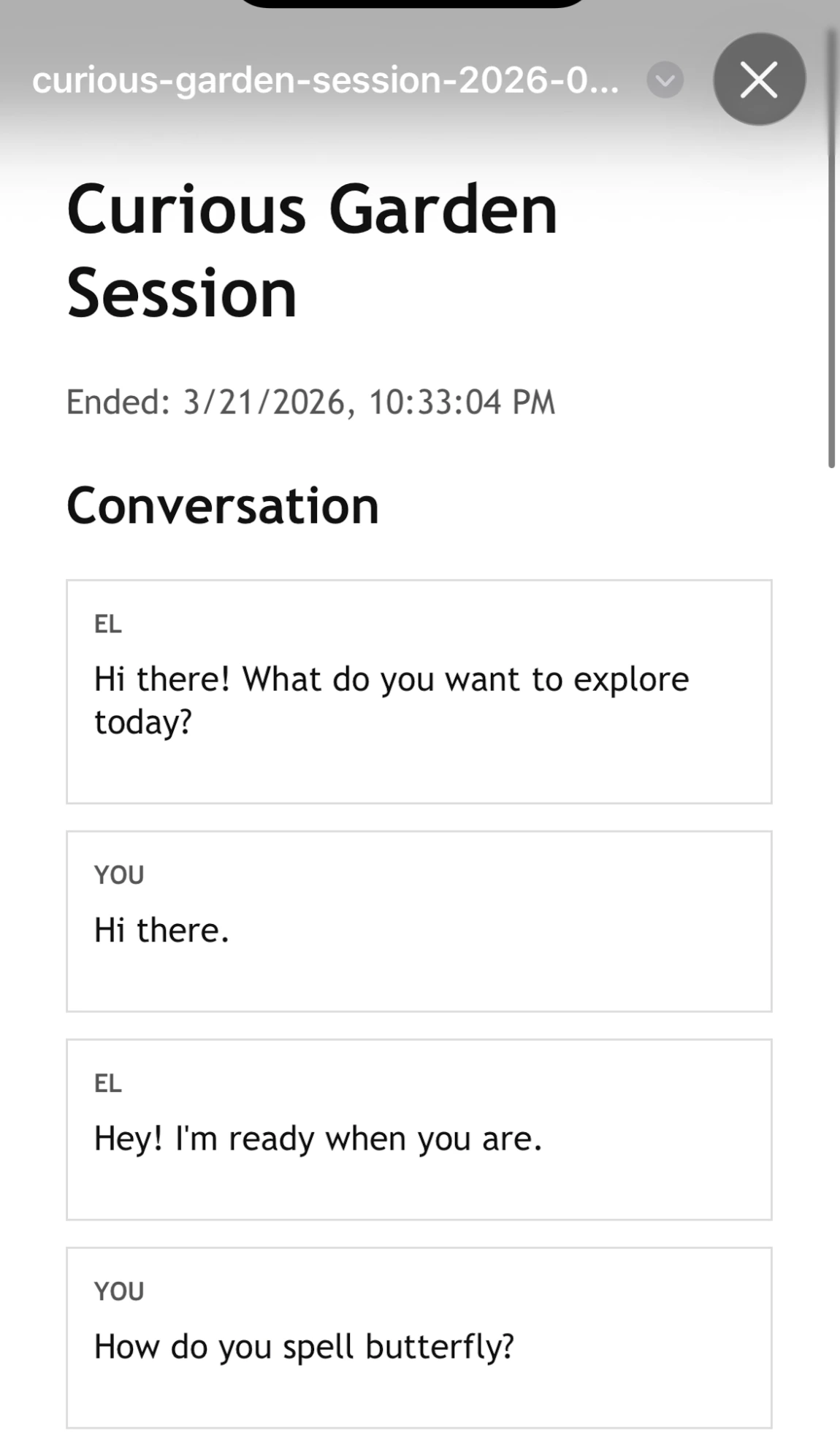Select your 'Hi there.' reply card
840x1452 pixels.
tap(419, 919)
